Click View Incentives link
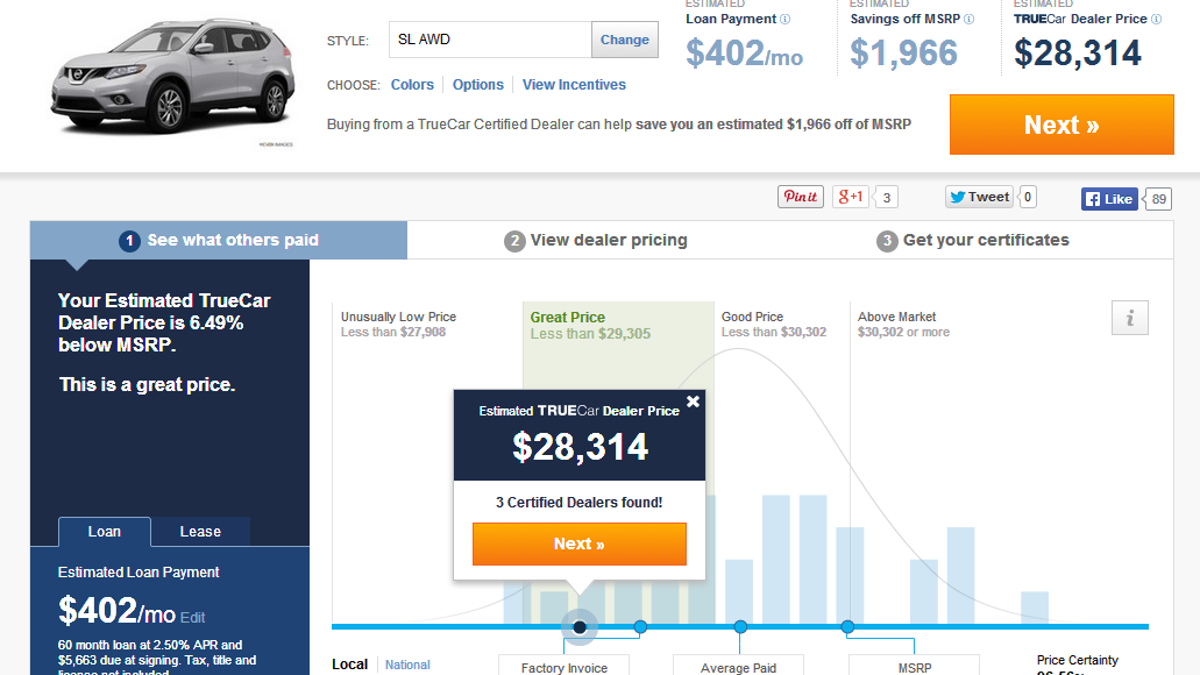 (x=574, y=85)
